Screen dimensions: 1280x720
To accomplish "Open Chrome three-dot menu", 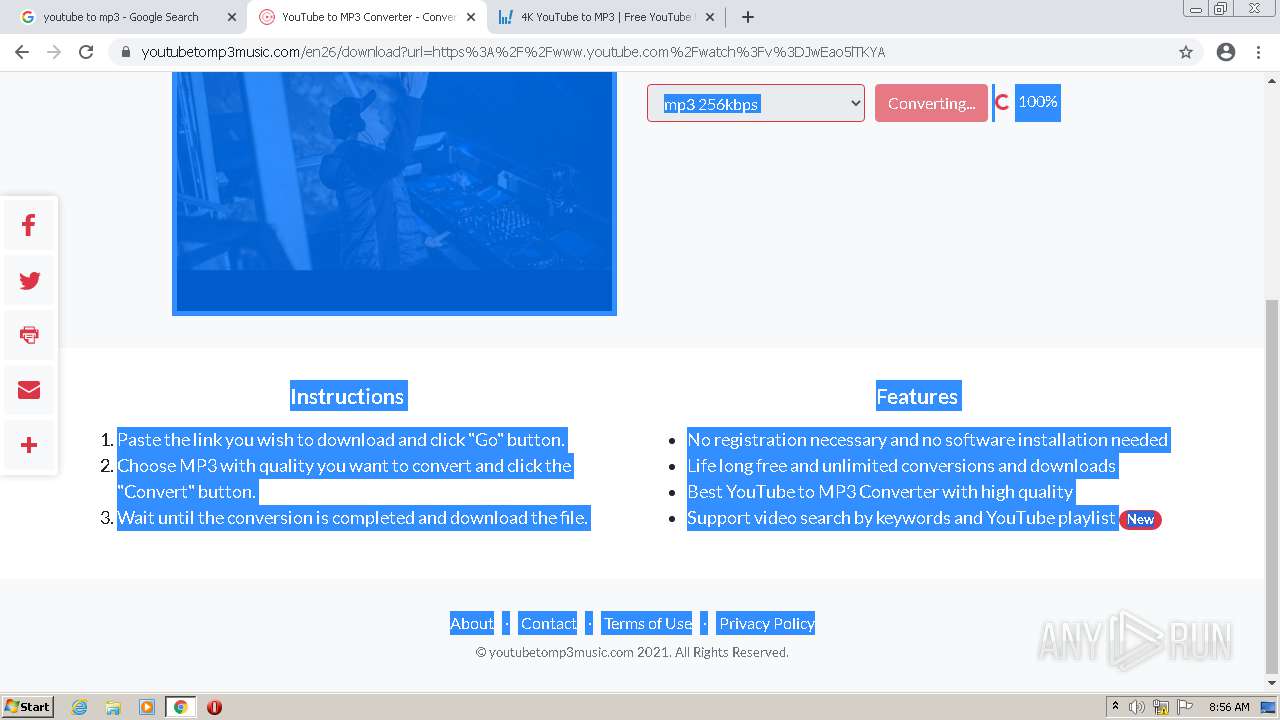I will (x=1258, y=52).
